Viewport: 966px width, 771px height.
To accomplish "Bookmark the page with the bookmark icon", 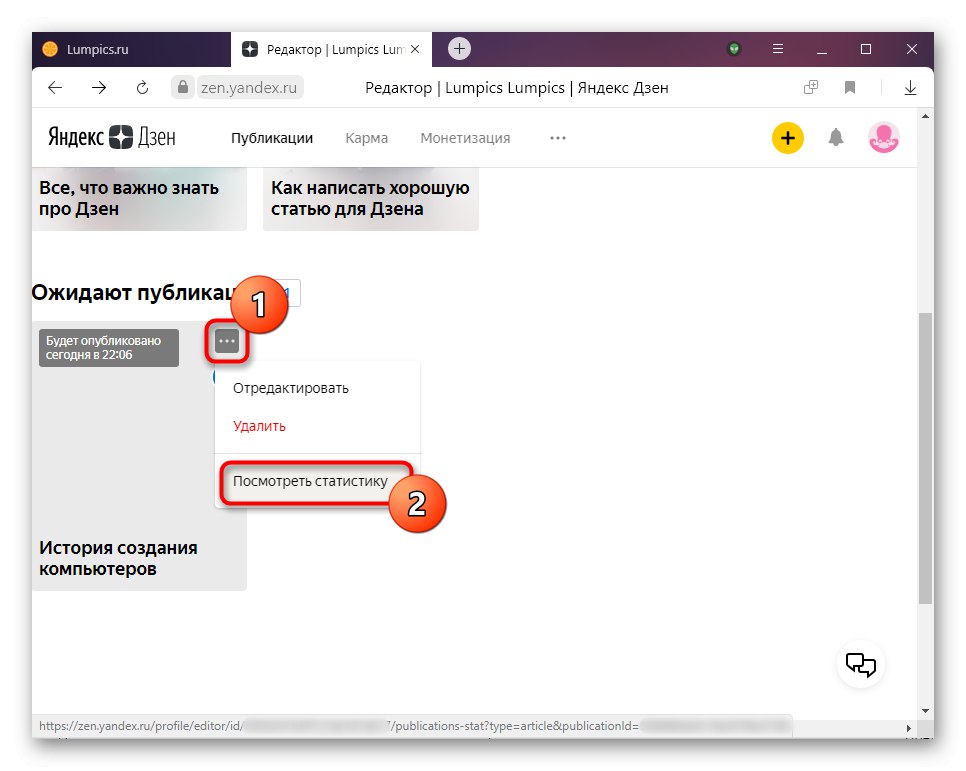I will [x=850, y=88].
